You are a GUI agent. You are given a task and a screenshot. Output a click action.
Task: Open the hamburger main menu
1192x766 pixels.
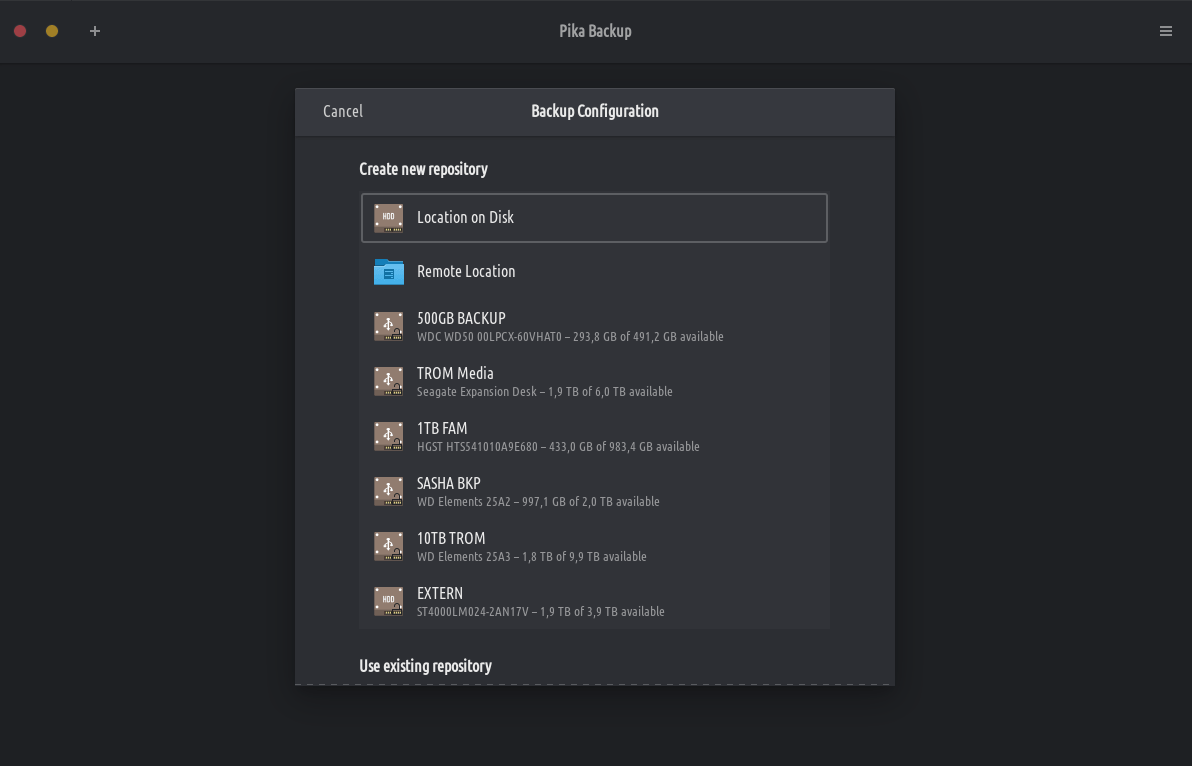1166,31
